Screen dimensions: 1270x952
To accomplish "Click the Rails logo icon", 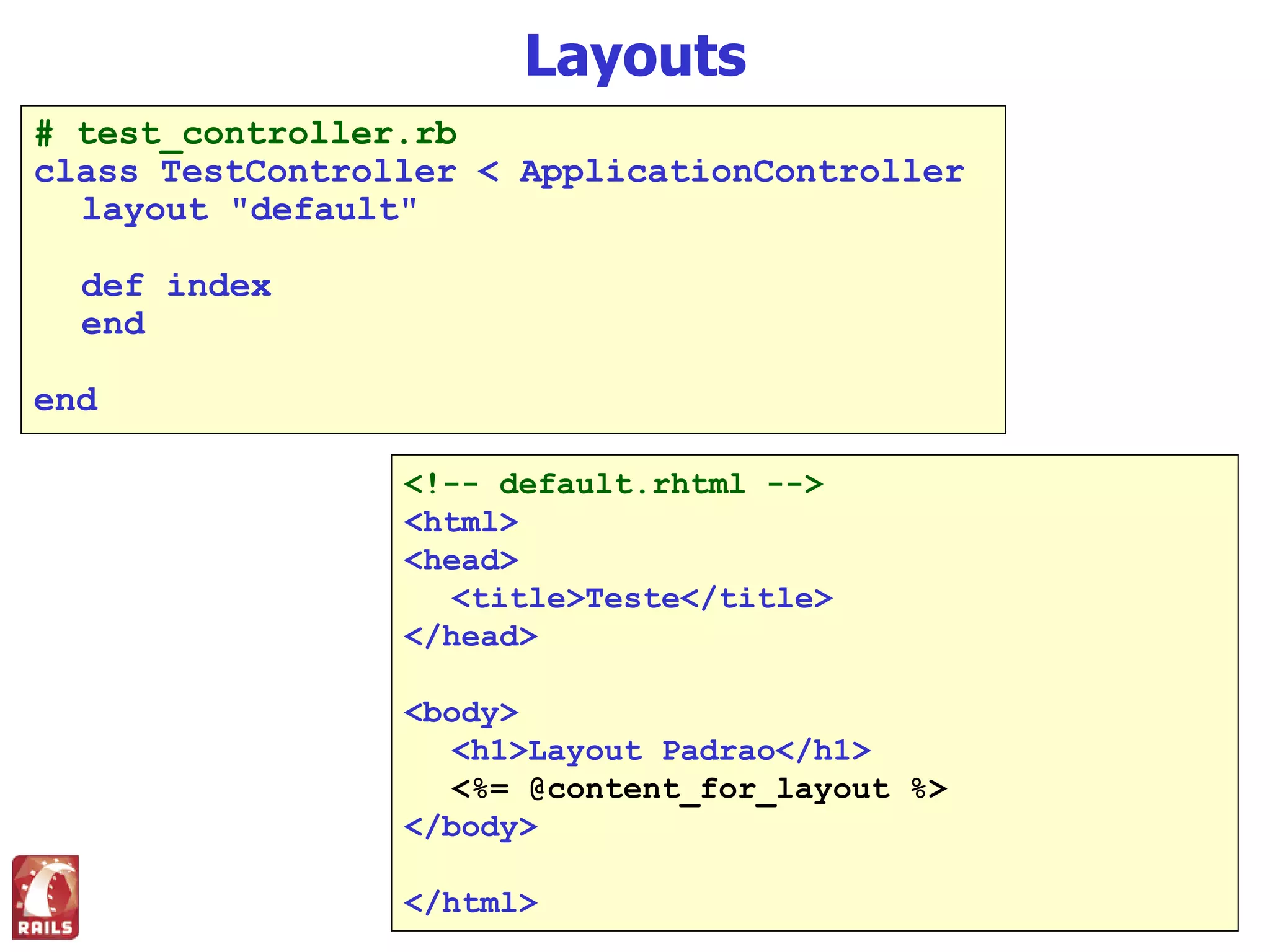I will pyautogui.click(x=45, y=897).
